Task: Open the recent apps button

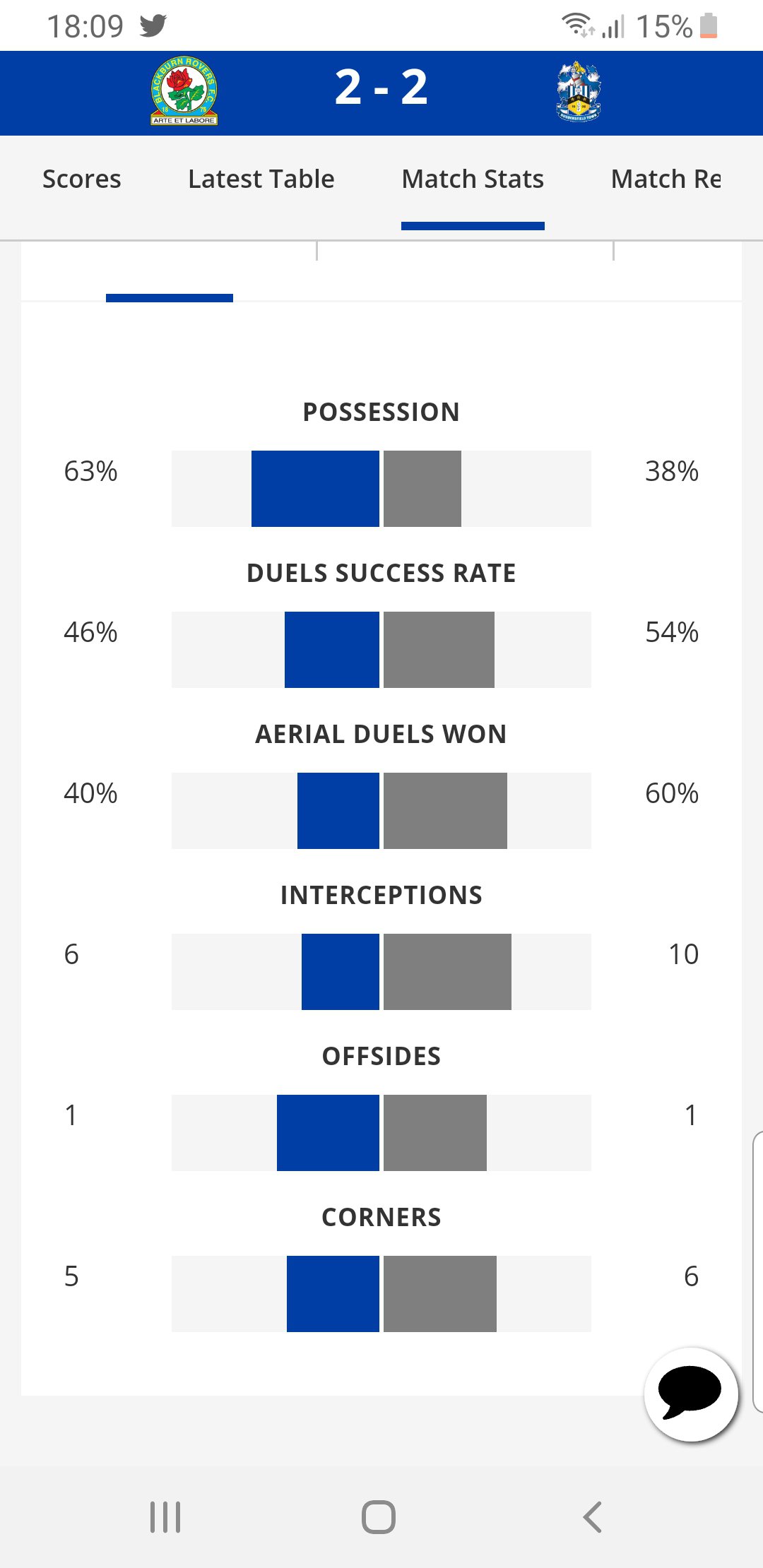Action: point(165,1516)
